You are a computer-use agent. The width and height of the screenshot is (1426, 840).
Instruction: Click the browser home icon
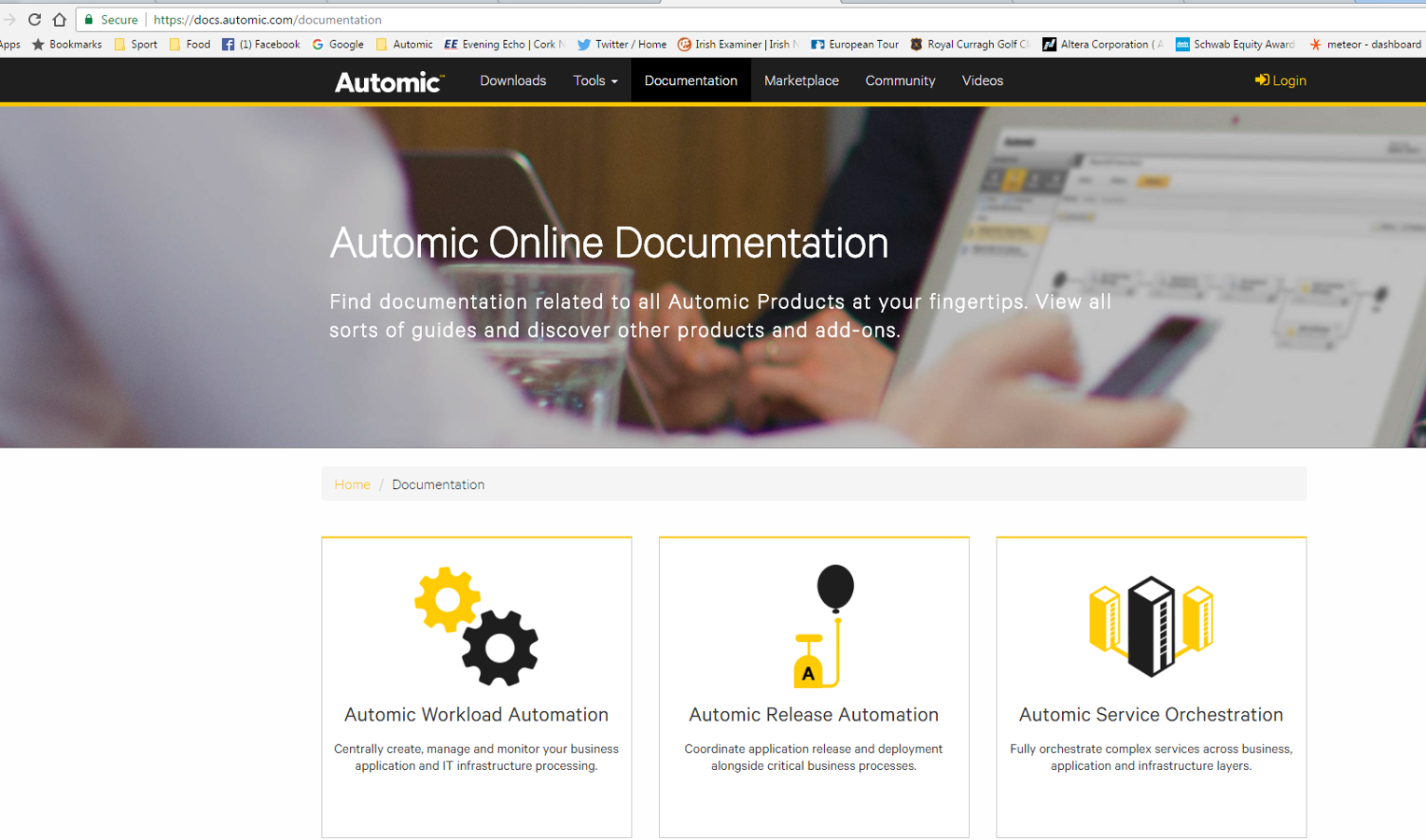click(60, 19)
